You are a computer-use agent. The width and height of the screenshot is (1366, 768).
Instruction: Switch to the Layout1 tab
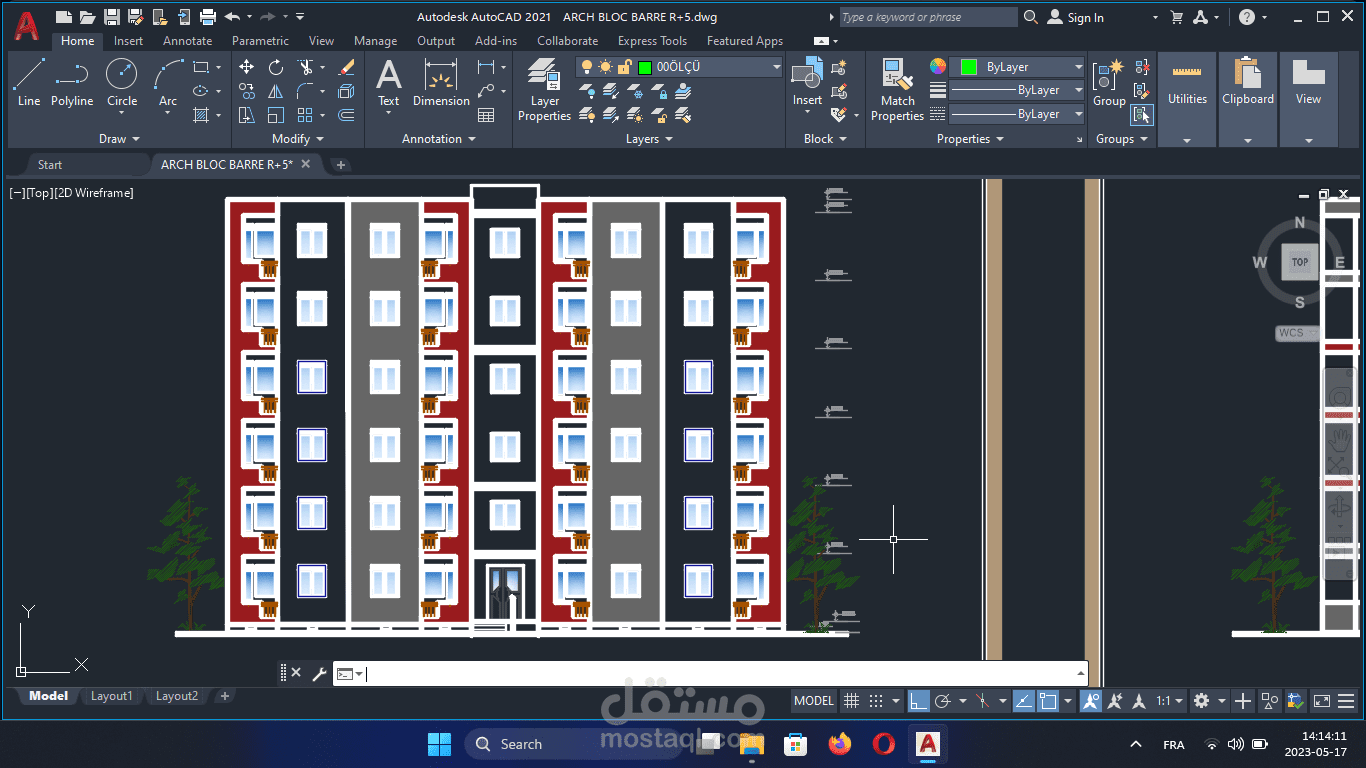pos(112,696)
